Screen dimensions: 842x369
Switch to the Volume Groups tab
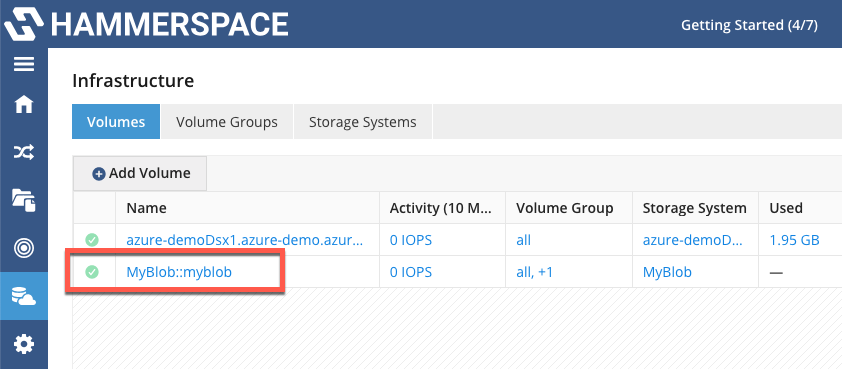click(227, 121)
